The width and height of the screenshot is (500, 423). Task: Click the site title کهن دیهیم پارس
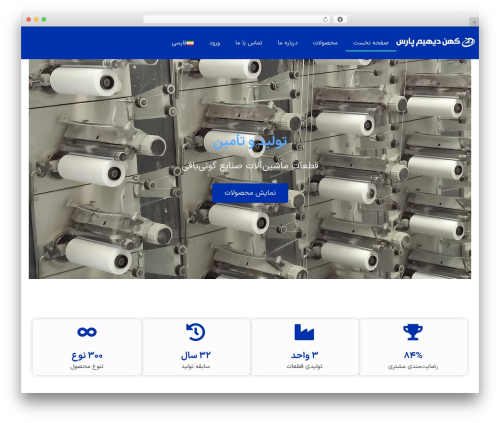428,42
